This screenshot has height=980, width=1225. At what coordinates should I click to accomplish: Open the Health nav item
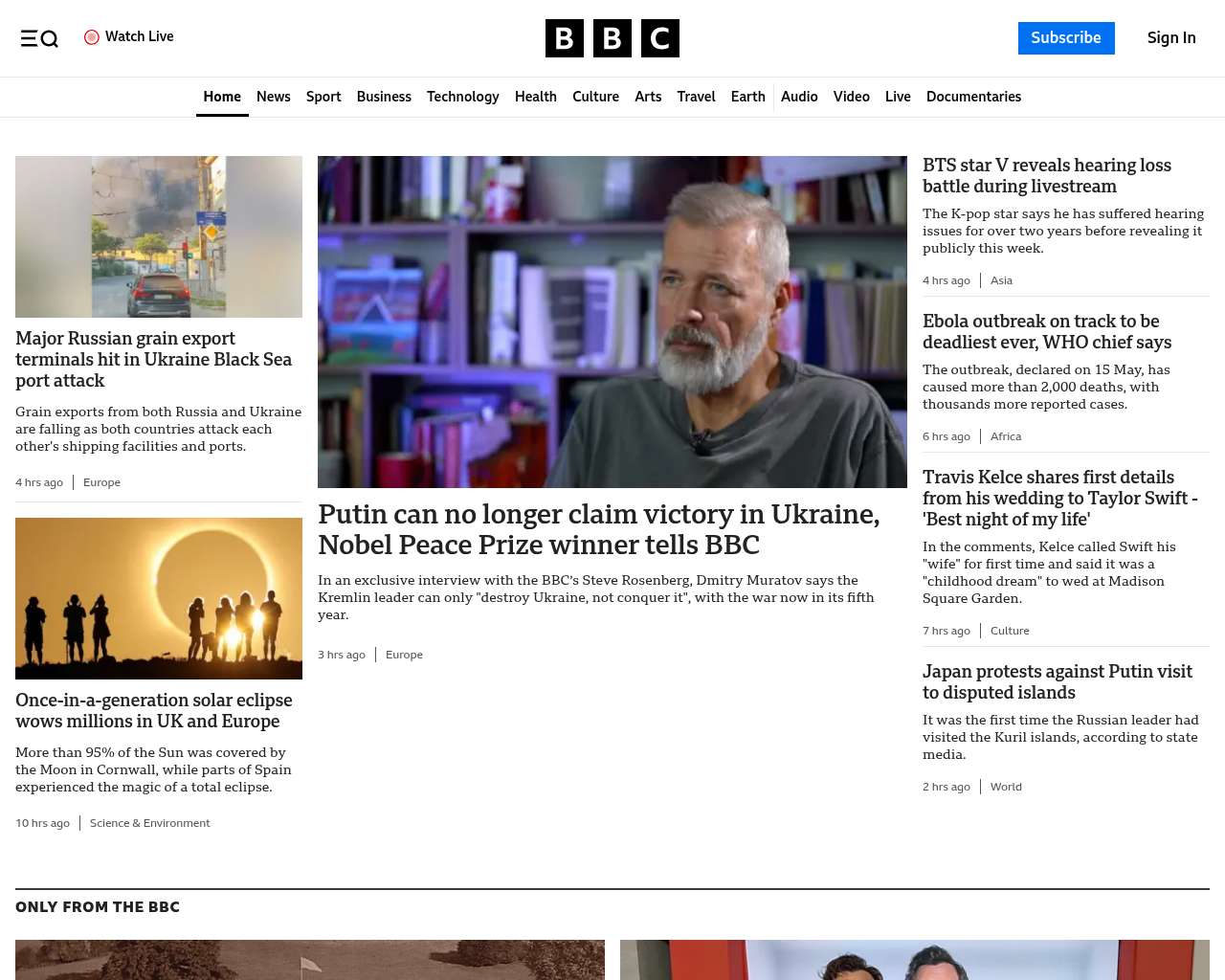click(x=536, y=97)
